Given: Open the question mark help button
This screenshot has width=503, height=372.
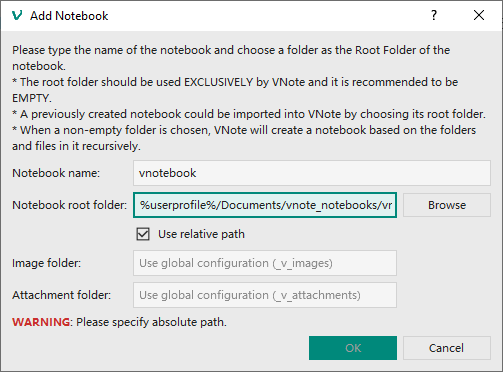Looking at the screenshot, I should point(434,15).
